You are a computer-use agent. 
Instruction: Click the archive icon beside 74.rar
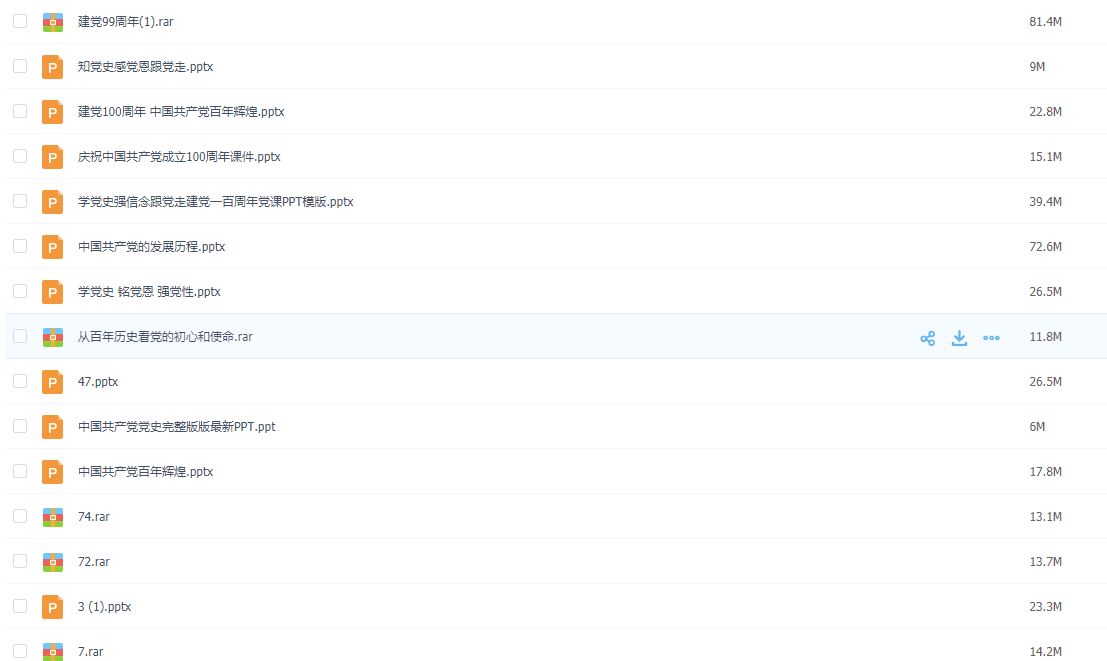tap(53, 517)
